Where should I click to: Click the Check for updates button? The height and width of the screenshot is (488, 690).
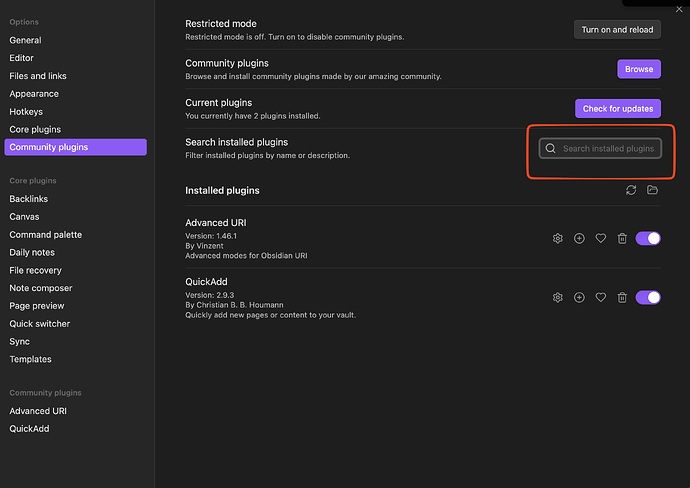pyautogui.click(x=618, y=108)
